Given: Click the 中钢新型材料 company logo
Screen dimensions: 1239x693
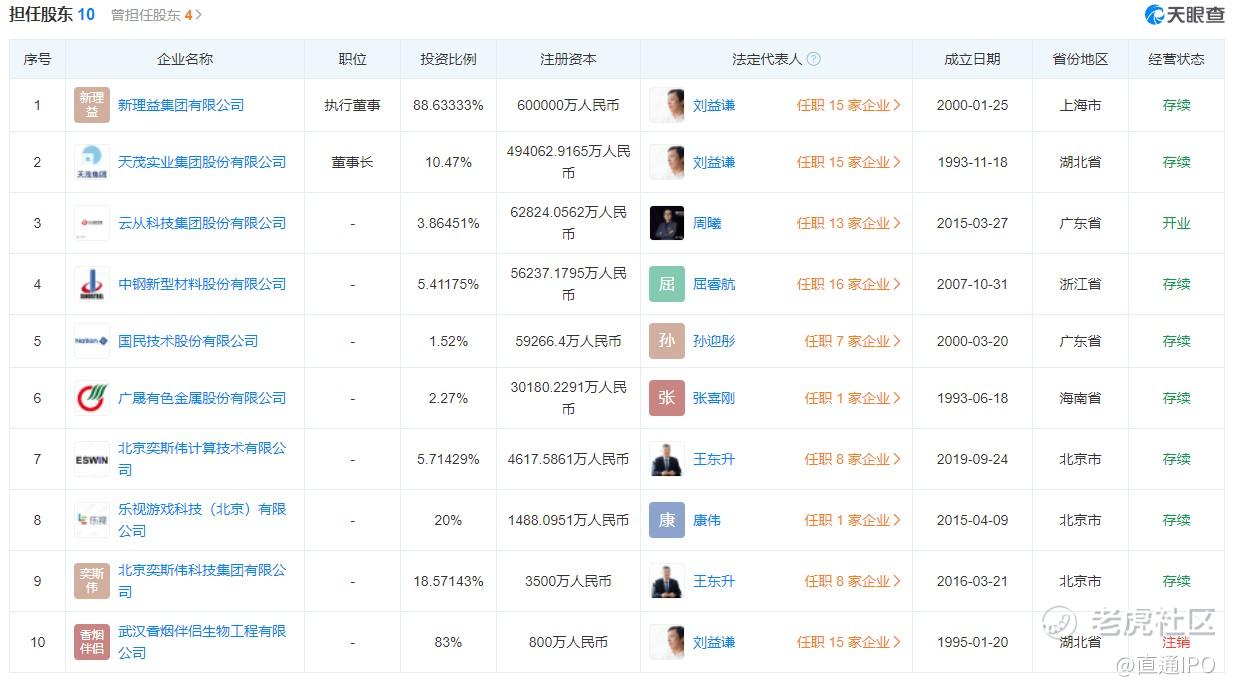Looking at the screenshot, I should coord(92,284).
